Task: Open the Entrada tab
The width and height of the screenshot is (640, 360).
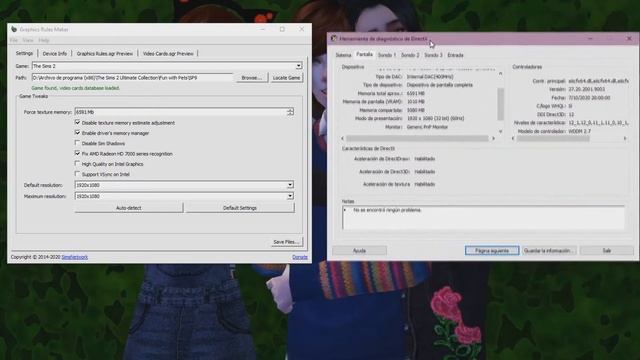Action: (x=455, y=55)
